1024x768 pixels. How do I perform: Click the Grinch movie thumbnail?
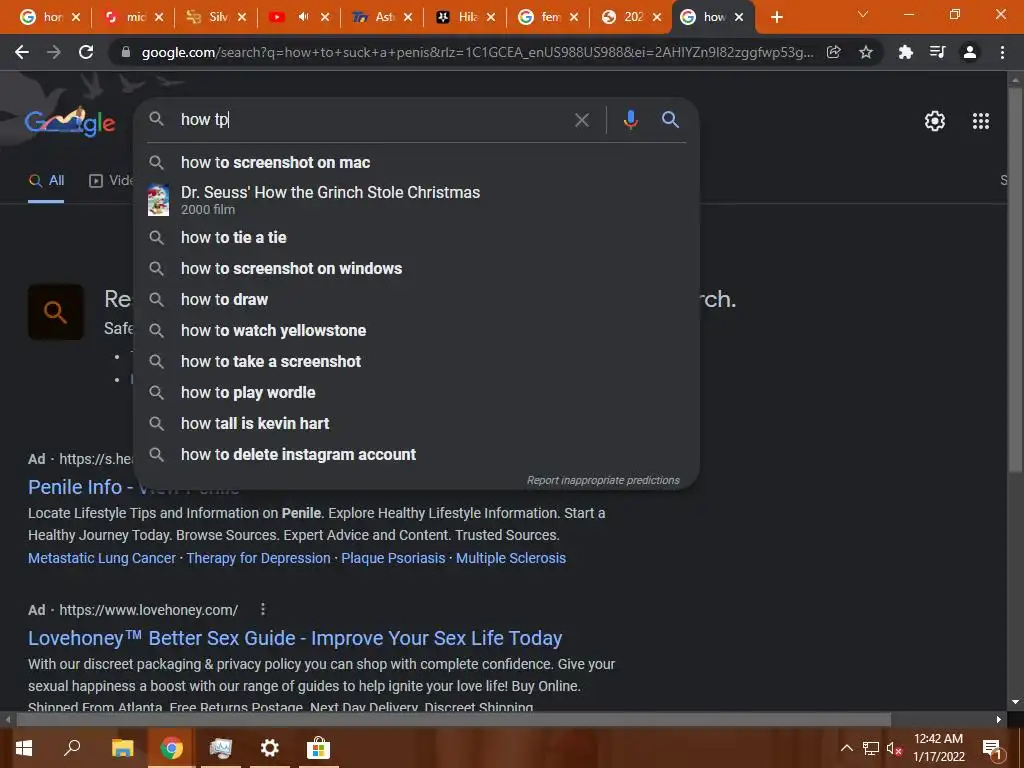158,200
